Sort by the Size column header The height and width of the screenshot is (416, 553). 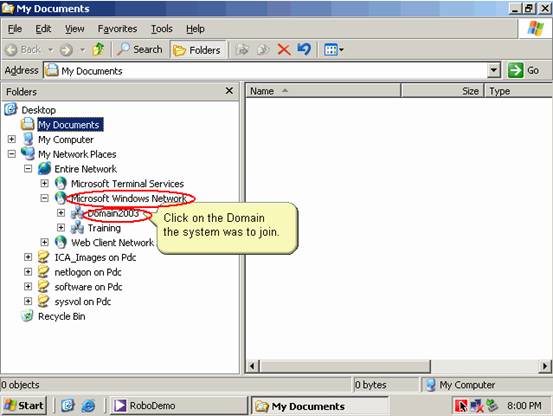pos(443,91)
